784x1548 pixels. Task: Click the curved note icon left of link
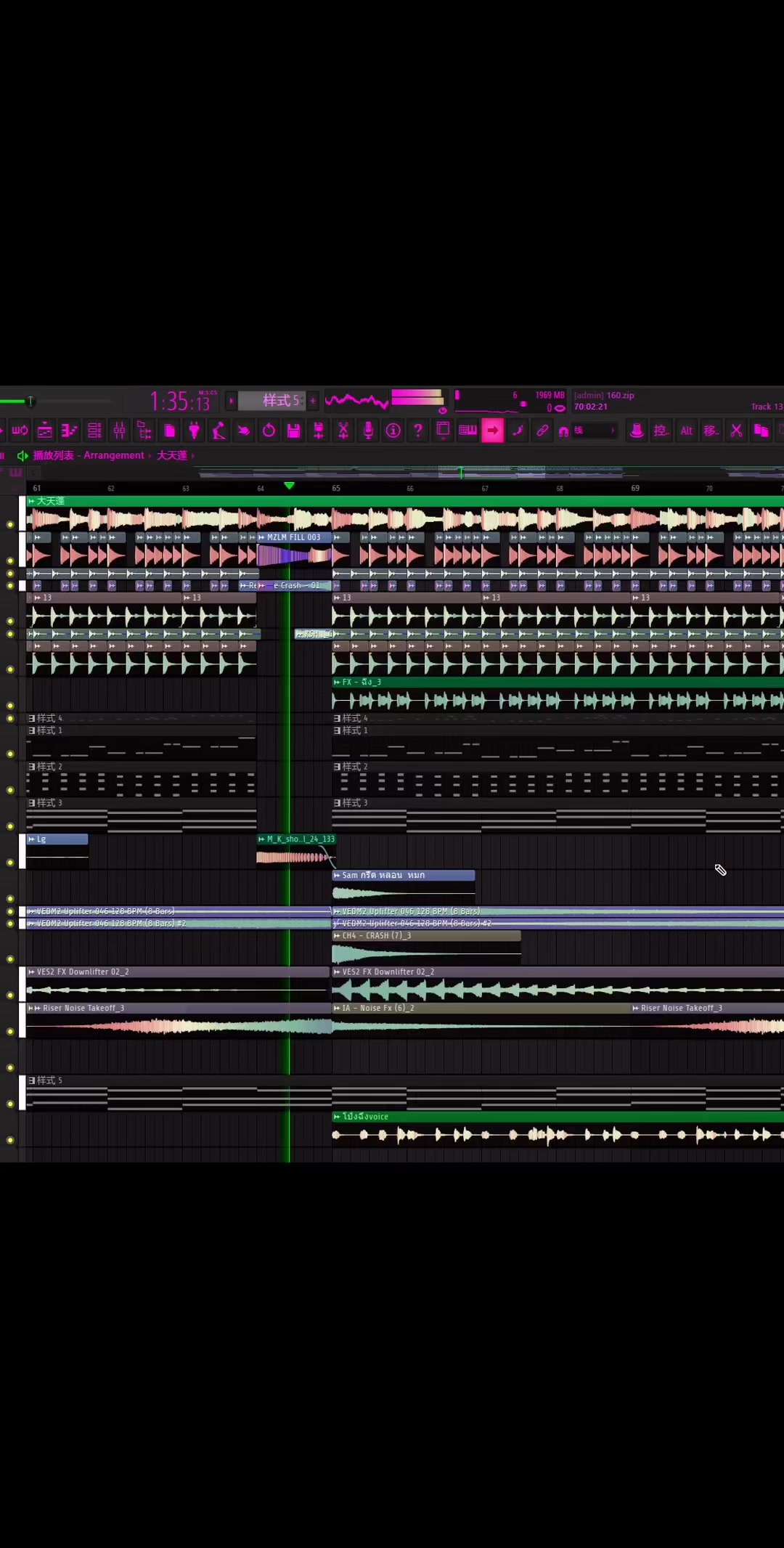tap(518, 431)
